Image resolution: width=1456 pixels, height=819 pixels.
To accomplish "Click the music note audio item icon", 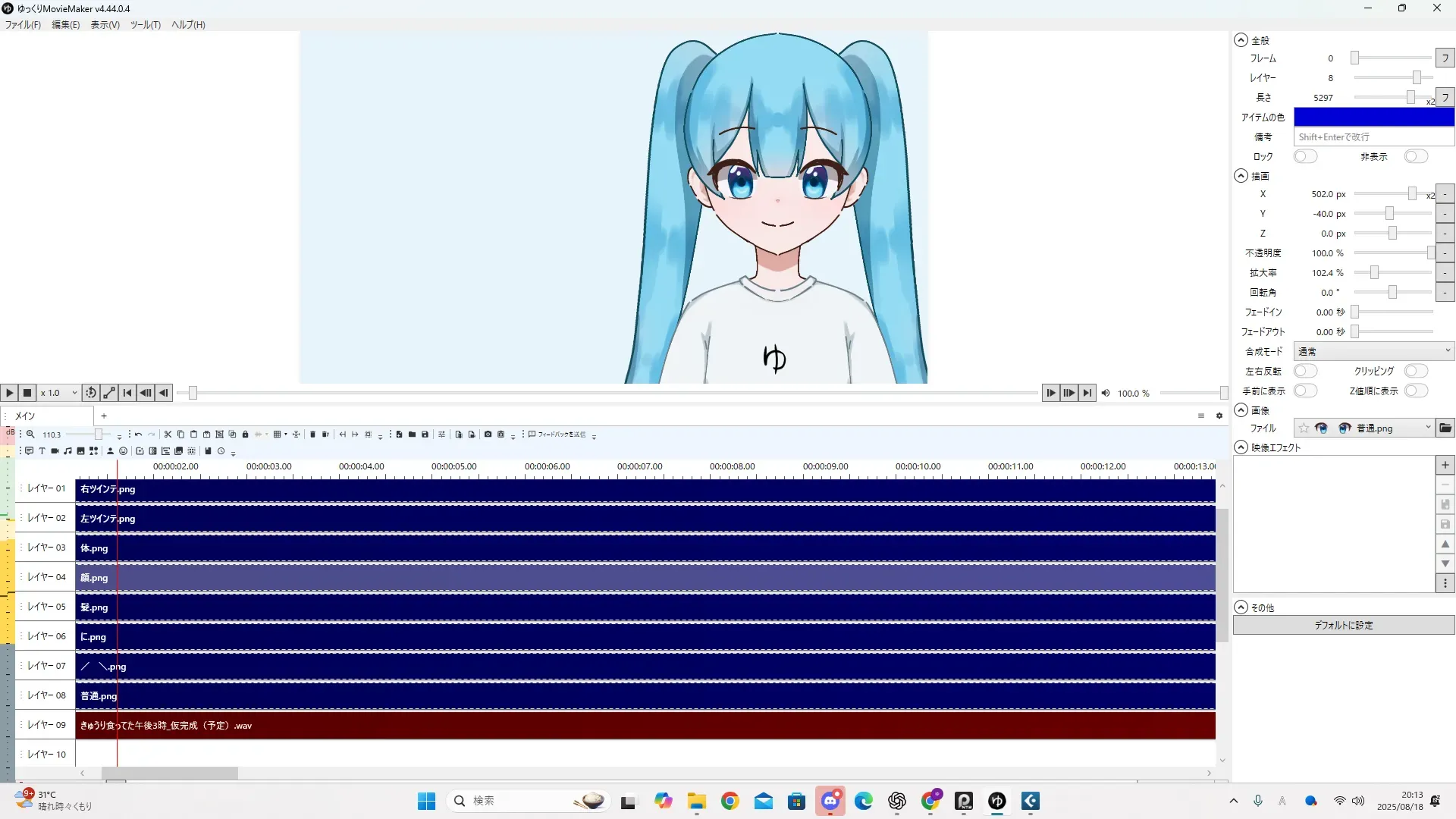I will pos(68,451).
